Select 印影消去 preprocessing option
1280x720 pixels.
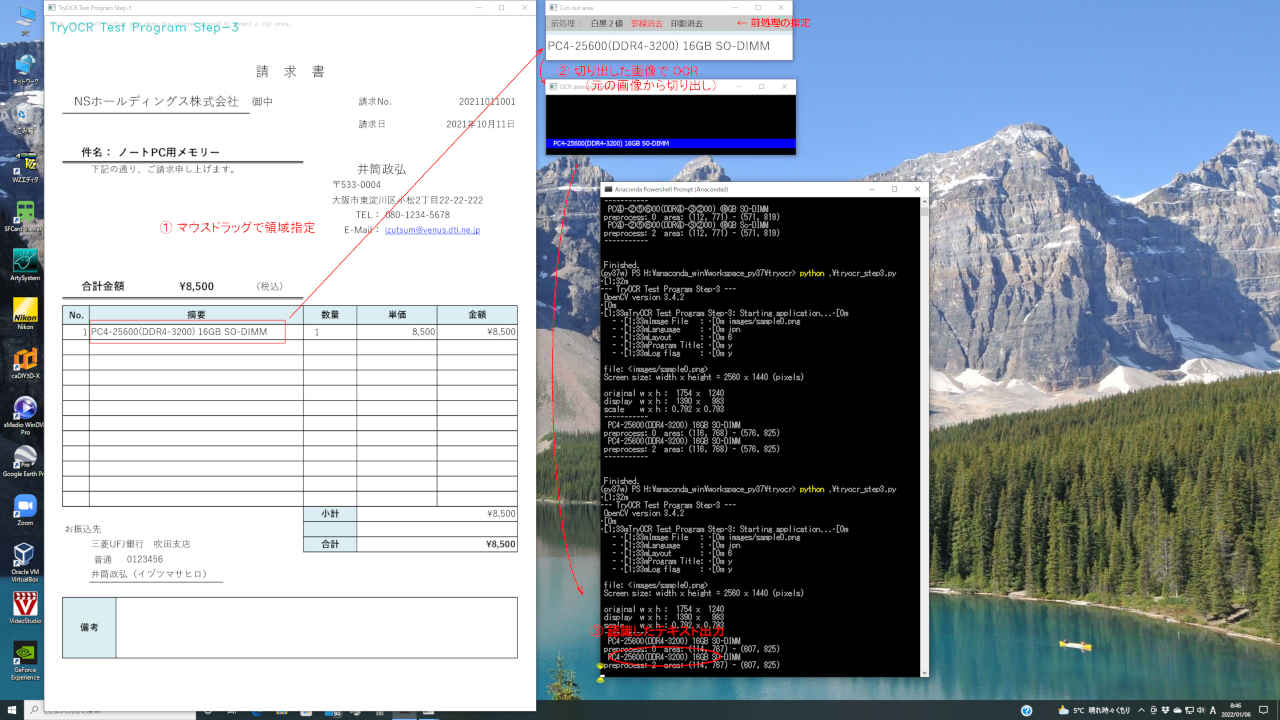[686, 23]
